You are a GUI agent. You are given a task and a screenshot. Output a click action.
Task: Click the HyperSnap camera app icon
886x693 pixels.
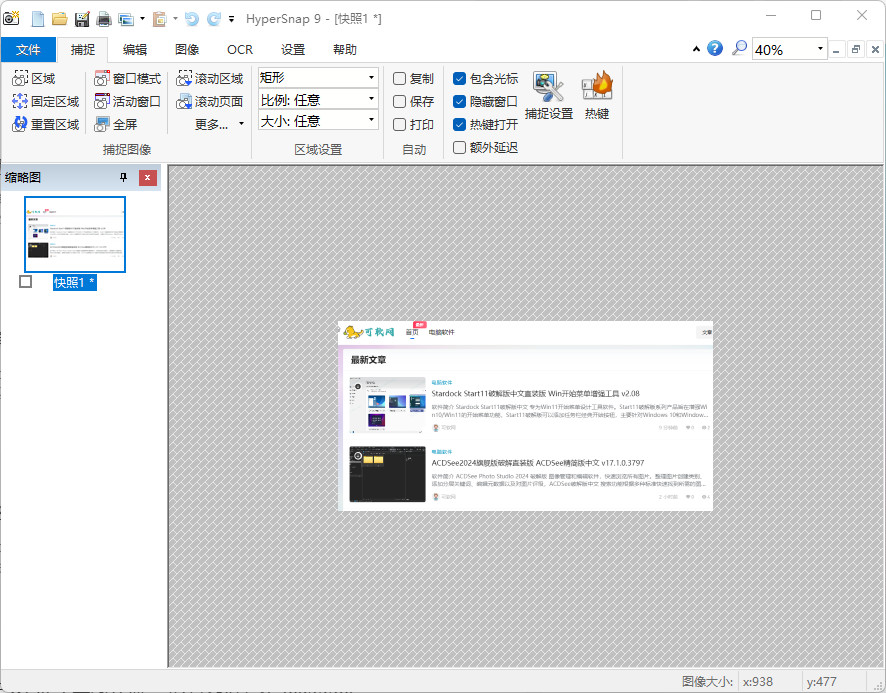[x=11, y=19]
